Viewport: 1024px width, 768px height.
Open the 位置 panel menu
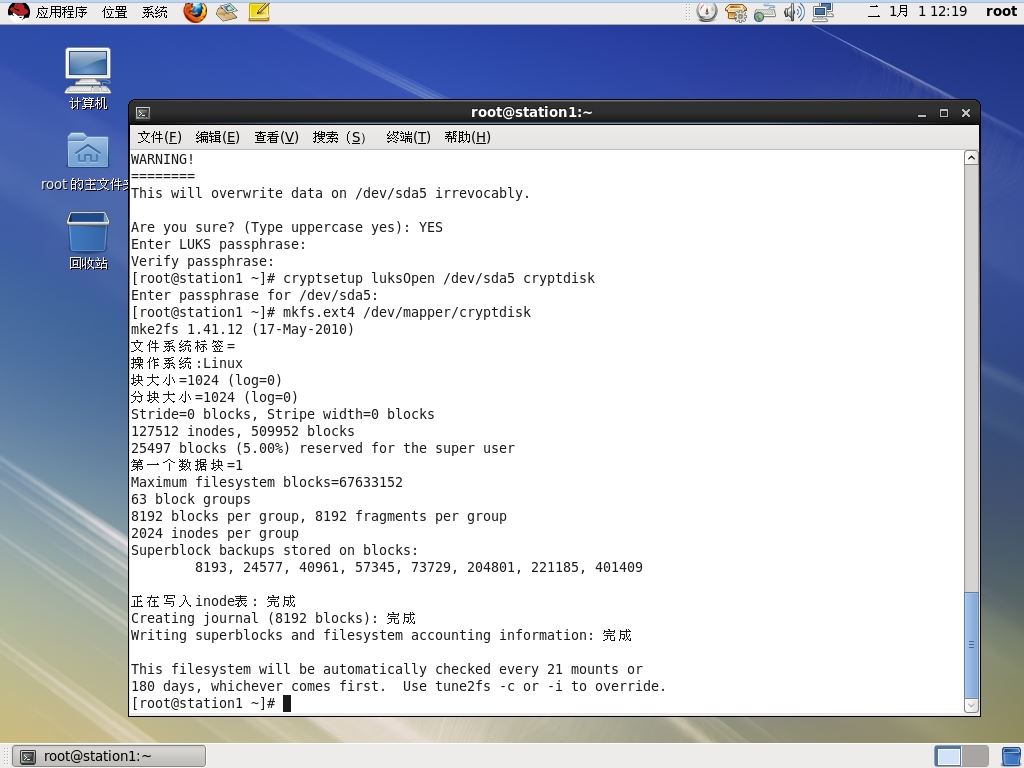pos(114,12)
